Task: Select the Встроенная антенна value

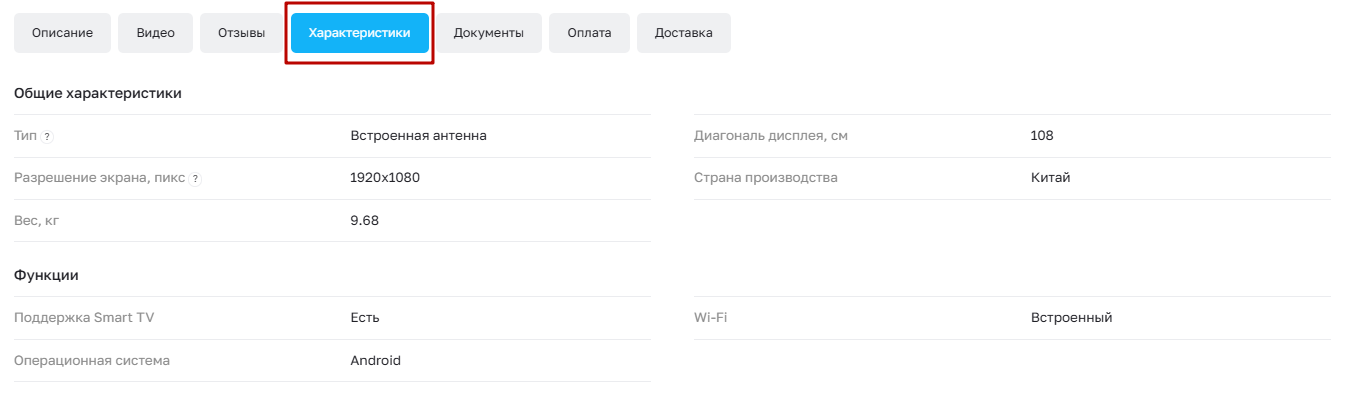Action: [418, 135]
